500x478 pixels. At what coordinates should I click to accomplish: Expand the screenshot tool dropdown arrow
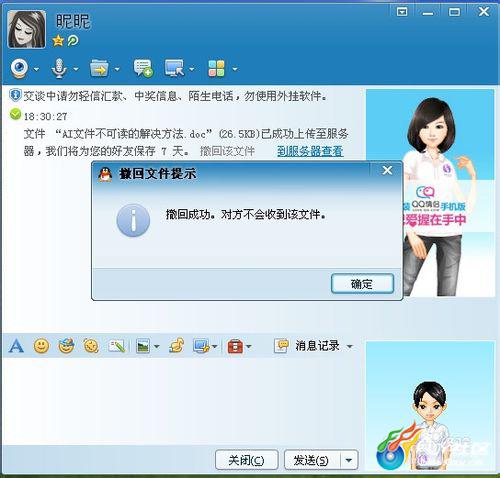215,347
